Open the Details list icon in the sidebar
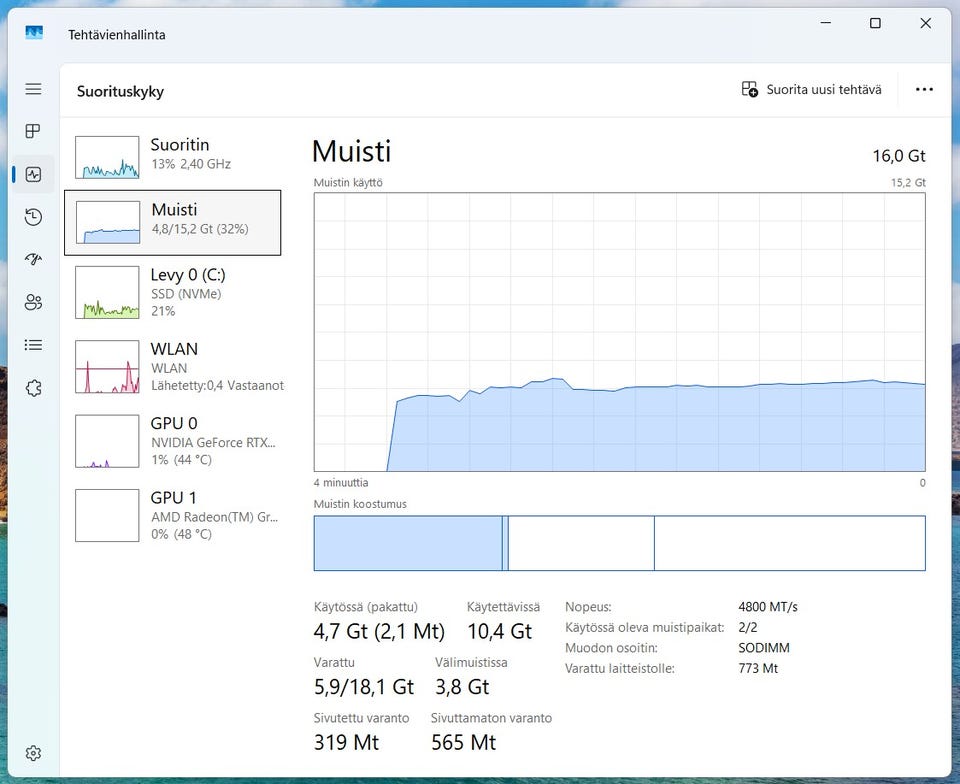The height and width of the screenshot is (784, 960). click(33, 345)
